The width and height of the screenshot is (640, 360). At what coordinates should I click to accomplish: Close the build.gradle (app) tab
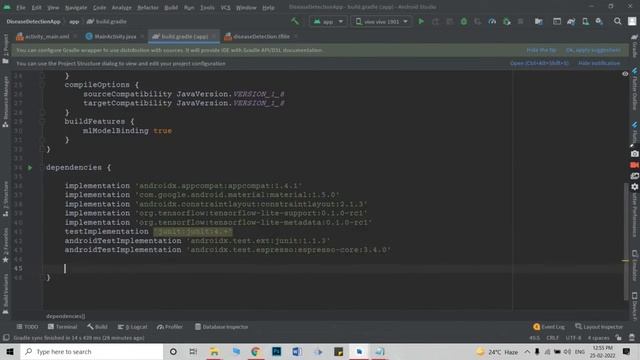click(214, 36)
